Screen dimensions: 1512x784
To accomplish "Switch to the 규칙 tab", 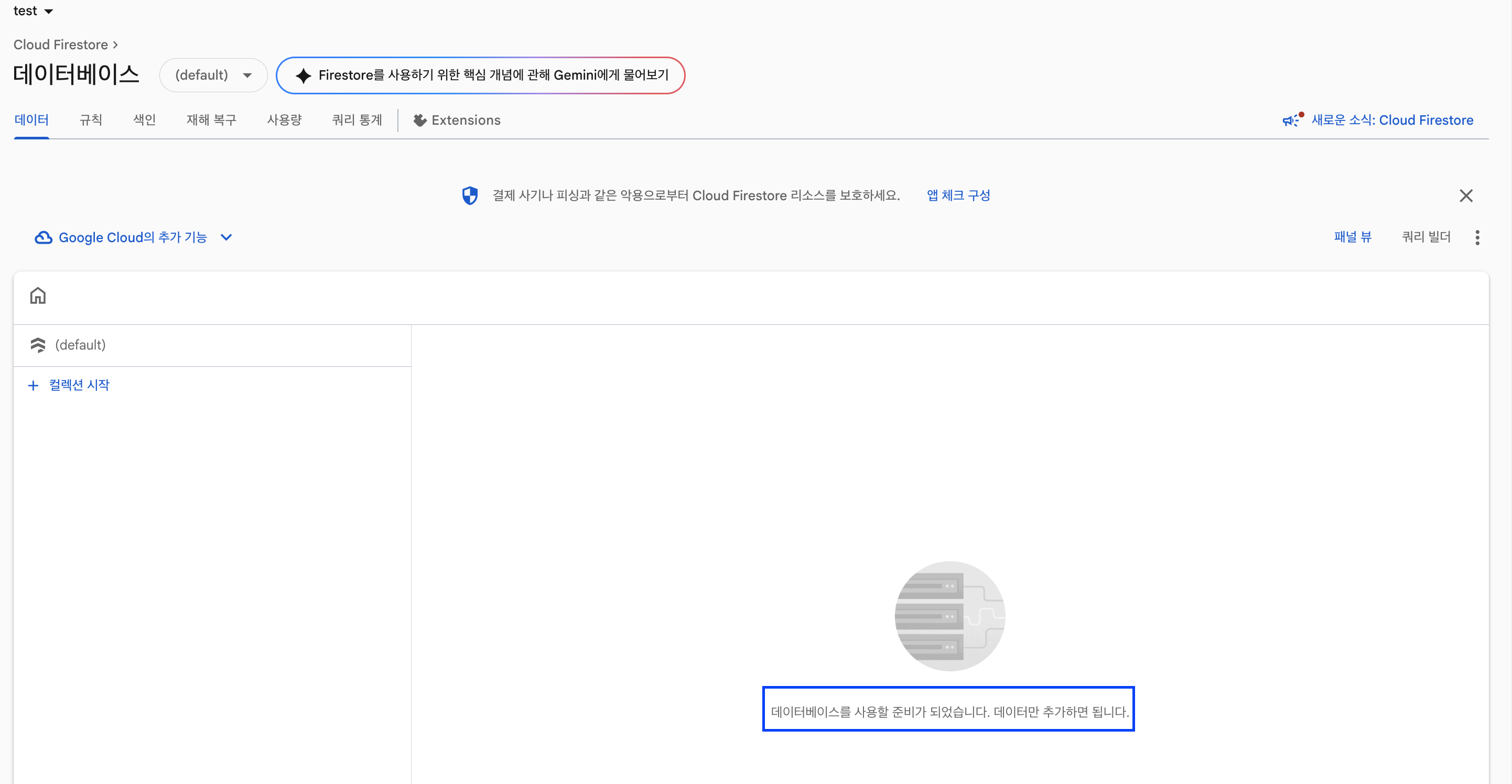I will tap(91, 121).
